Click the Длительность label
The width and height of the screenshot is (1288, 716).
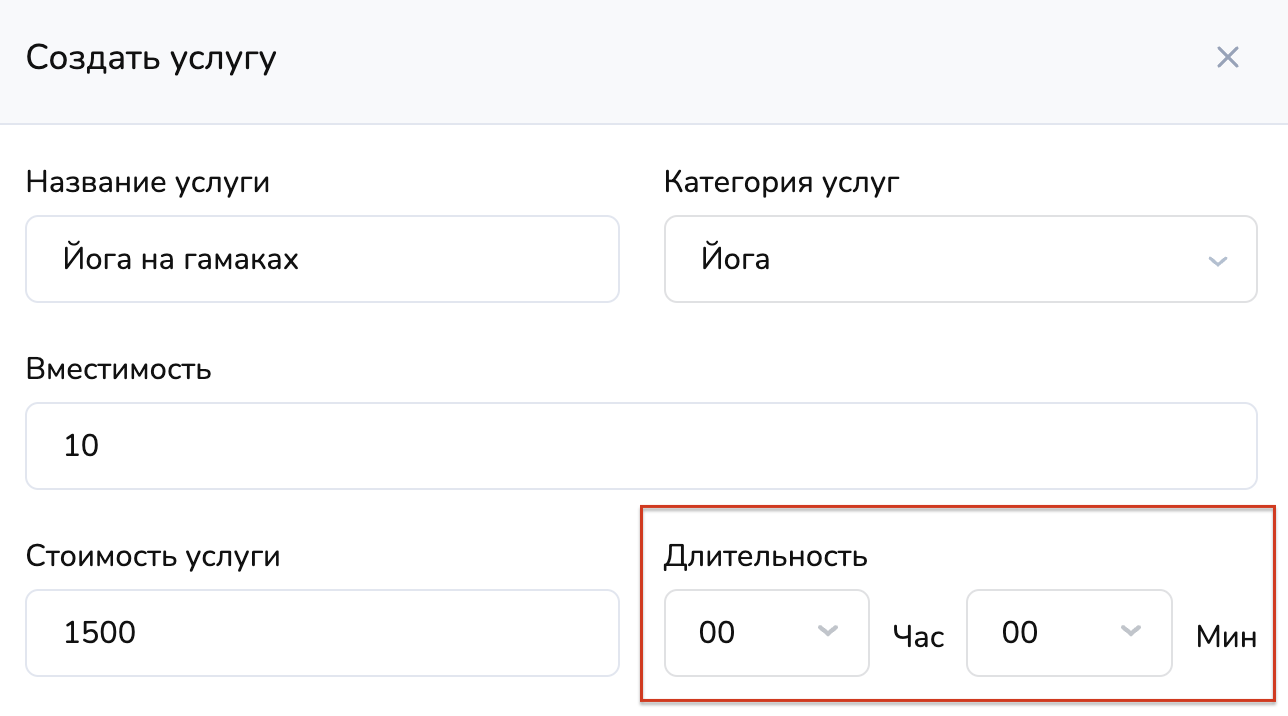point(765,556)
